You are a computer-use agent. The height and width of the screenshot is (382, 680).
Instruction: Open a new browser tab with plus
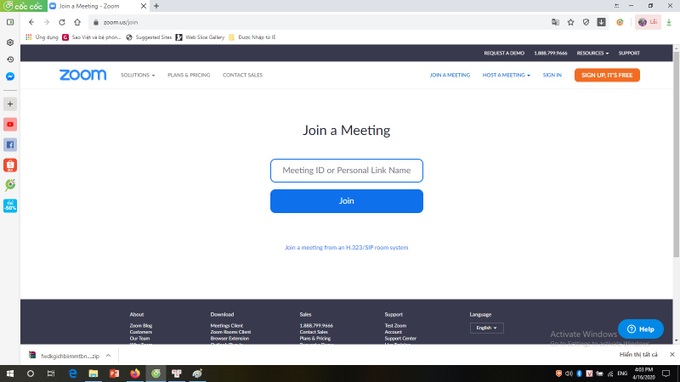(x=157, y=6)
